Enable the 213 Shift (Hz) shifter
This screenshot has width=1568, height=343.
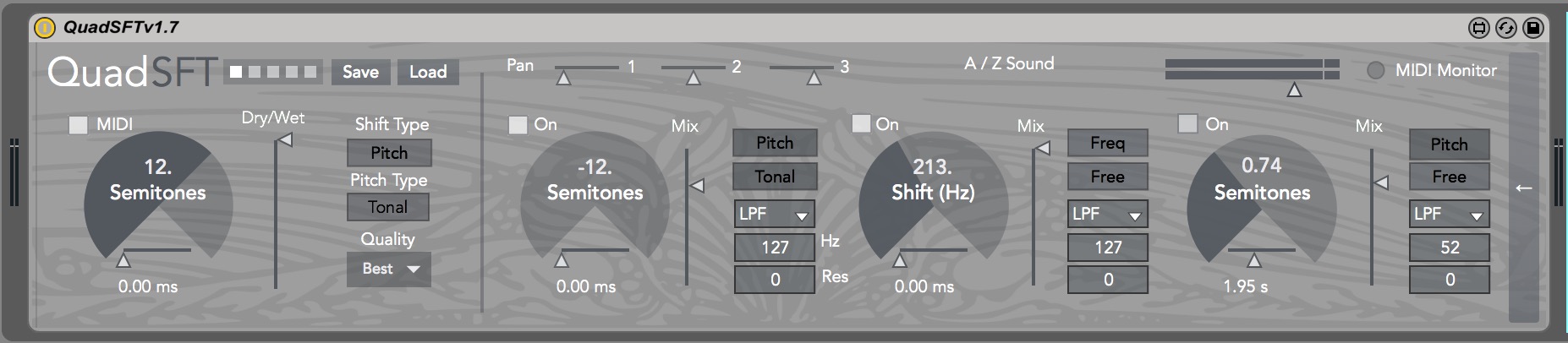pyautogui.click(x=861, y=124)
